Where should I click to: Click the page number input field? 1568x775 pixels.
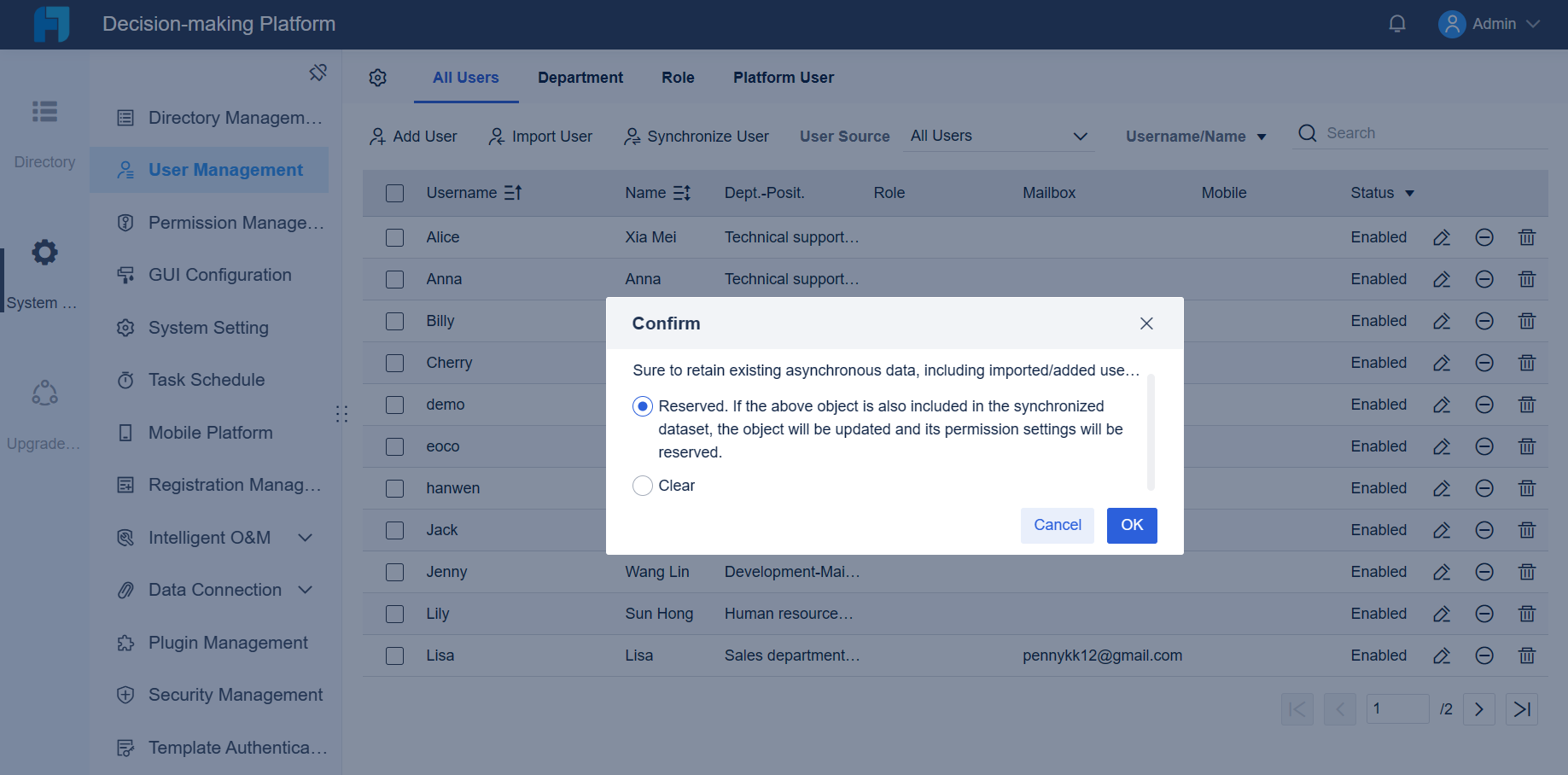pos(1397,709)
